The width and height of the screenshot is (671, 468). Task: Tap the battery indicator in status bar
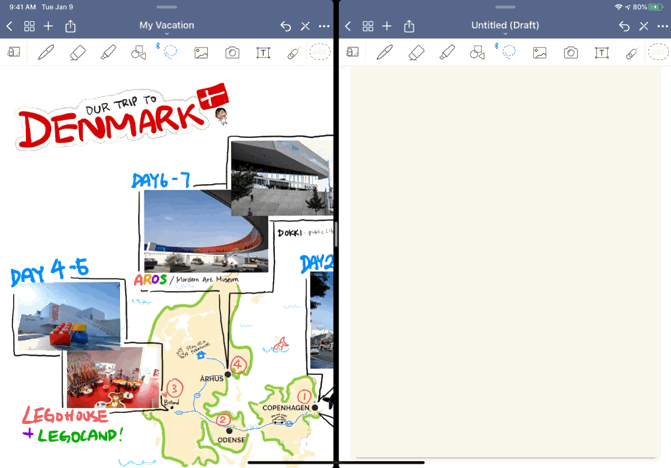pos(655,7)
